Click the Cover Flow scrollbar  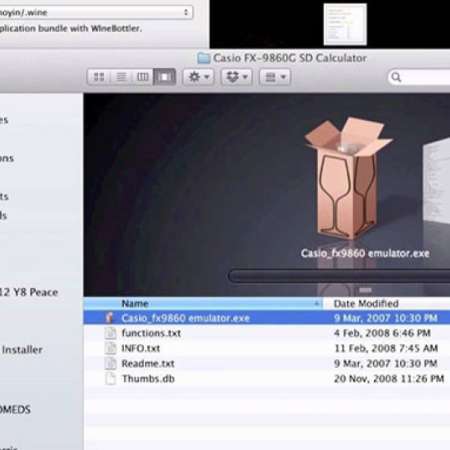pyautogui.click(x=339, y=276)
